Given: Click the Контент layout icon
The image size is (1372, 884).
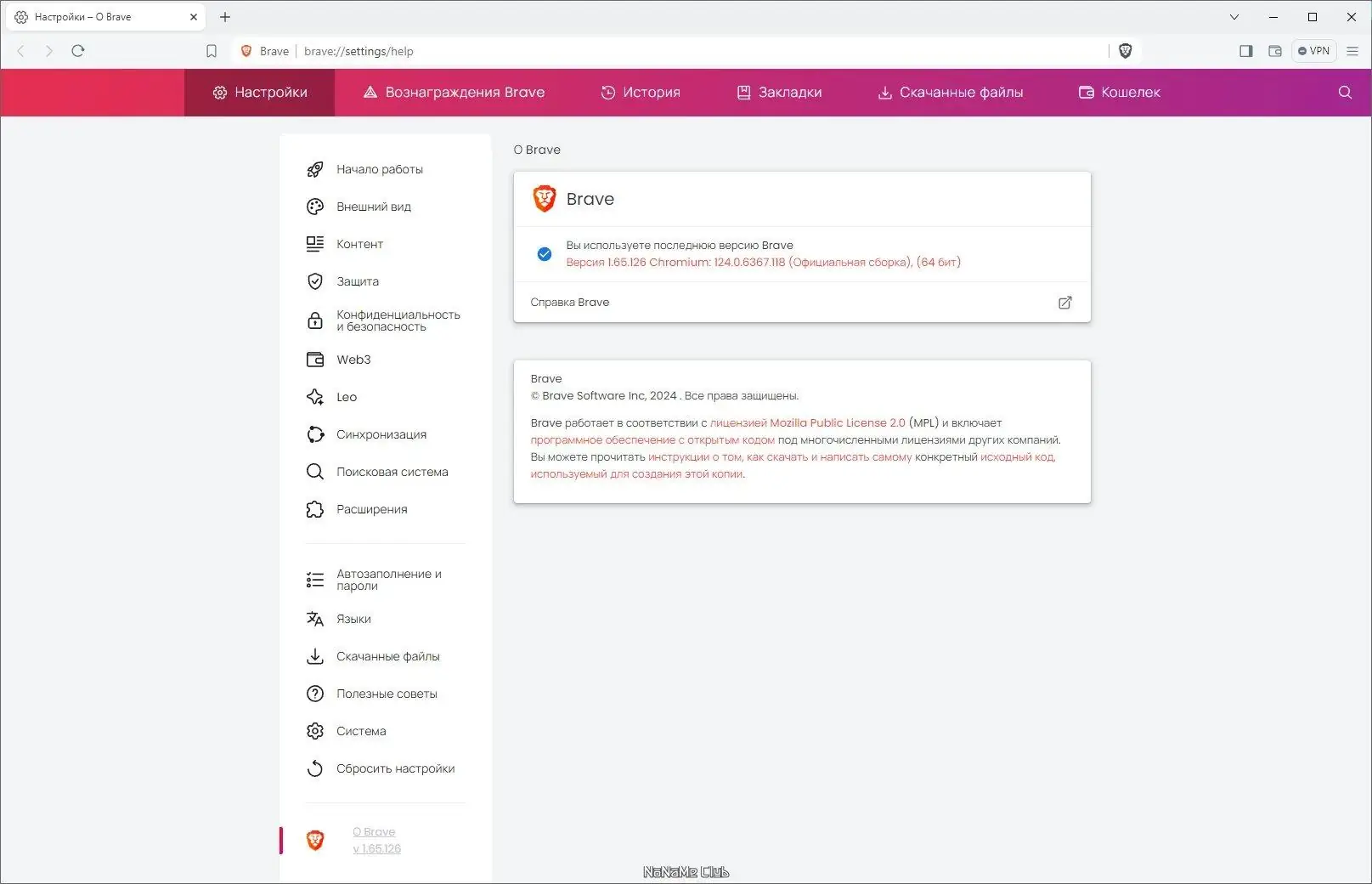Looking at the screenshot, I should [x=315, y=244].
